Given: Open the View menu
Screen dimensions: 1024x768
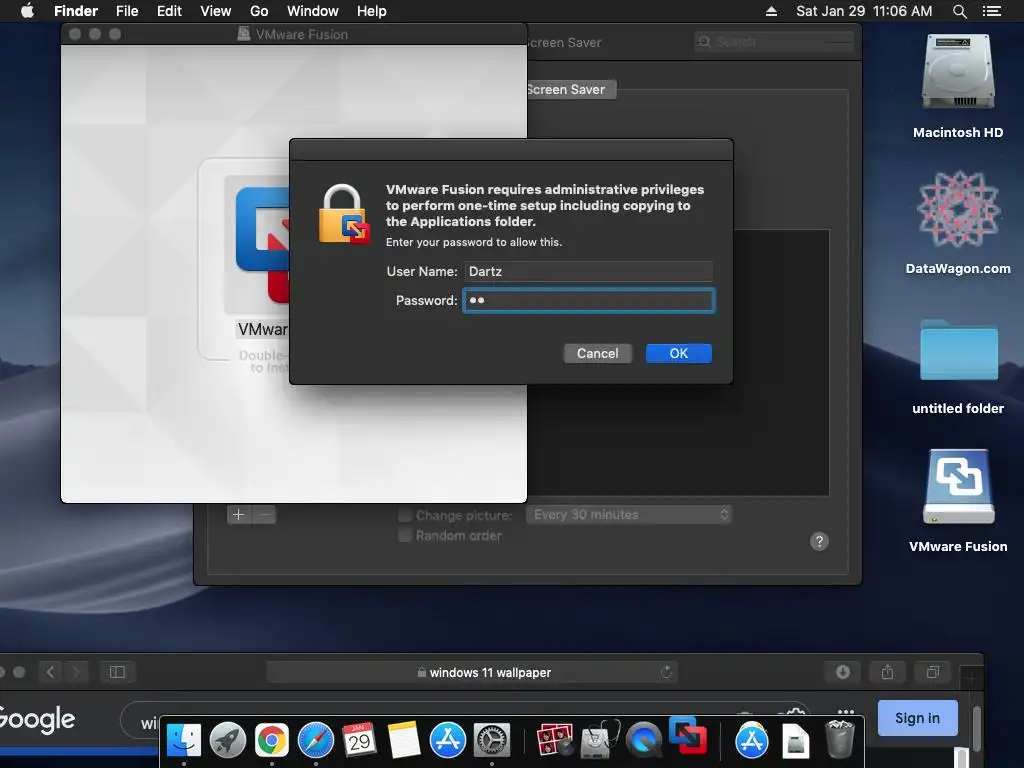Looking at the screenshot, I should [216, 11].
